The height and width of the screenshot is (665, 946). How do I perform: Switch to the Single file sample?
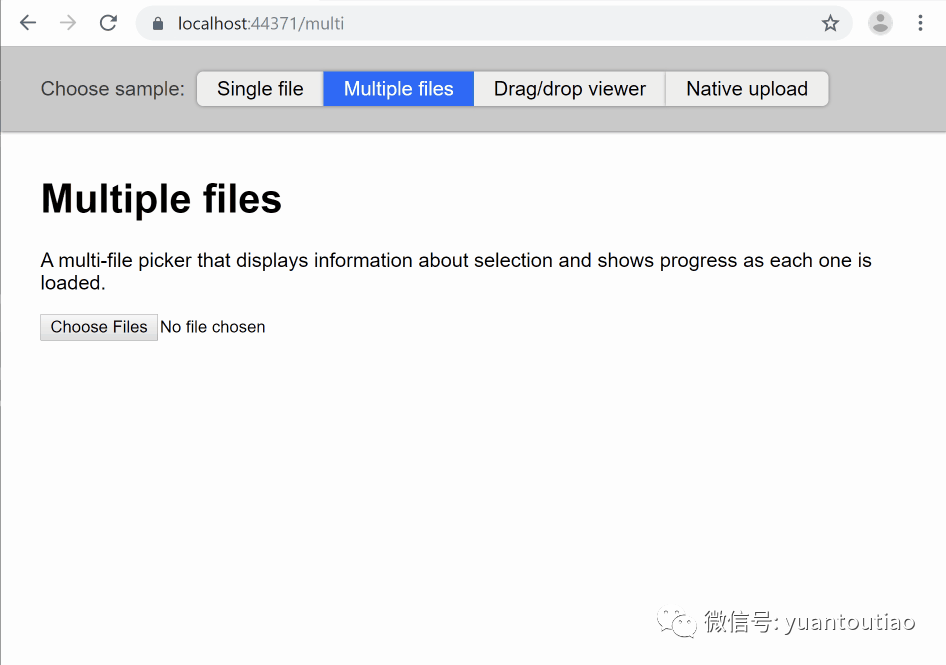click(x=260, y=89)
